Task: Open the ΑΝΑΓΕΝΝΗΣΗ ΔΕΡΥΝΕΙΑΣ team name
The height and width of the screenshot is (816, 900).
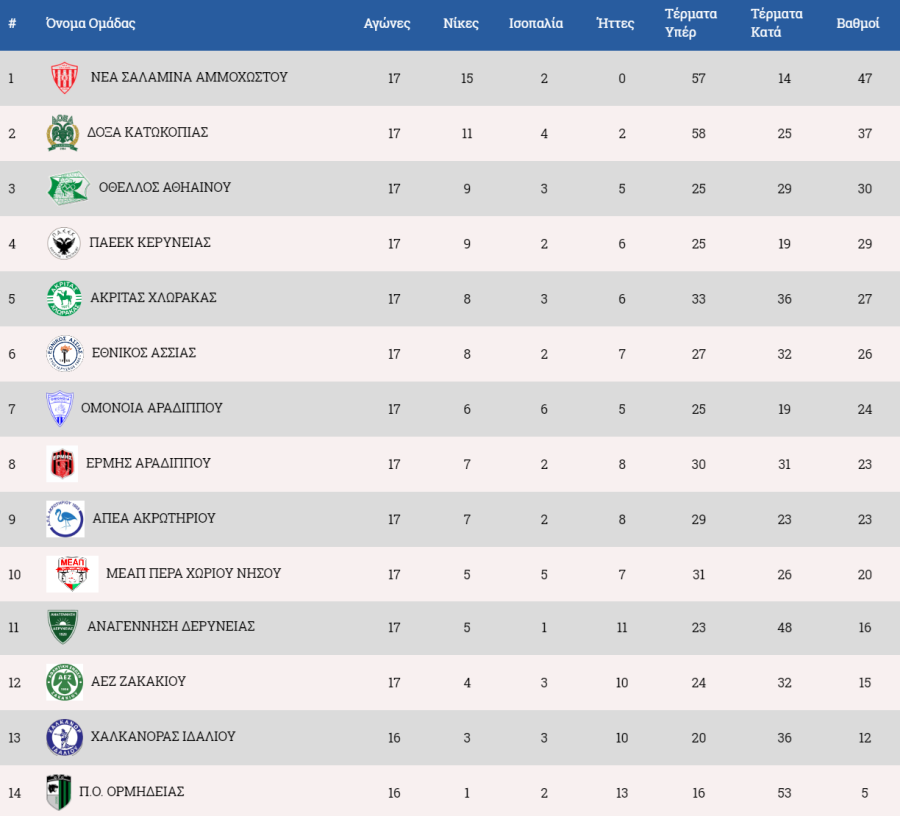Action: (x=171, y=626)
